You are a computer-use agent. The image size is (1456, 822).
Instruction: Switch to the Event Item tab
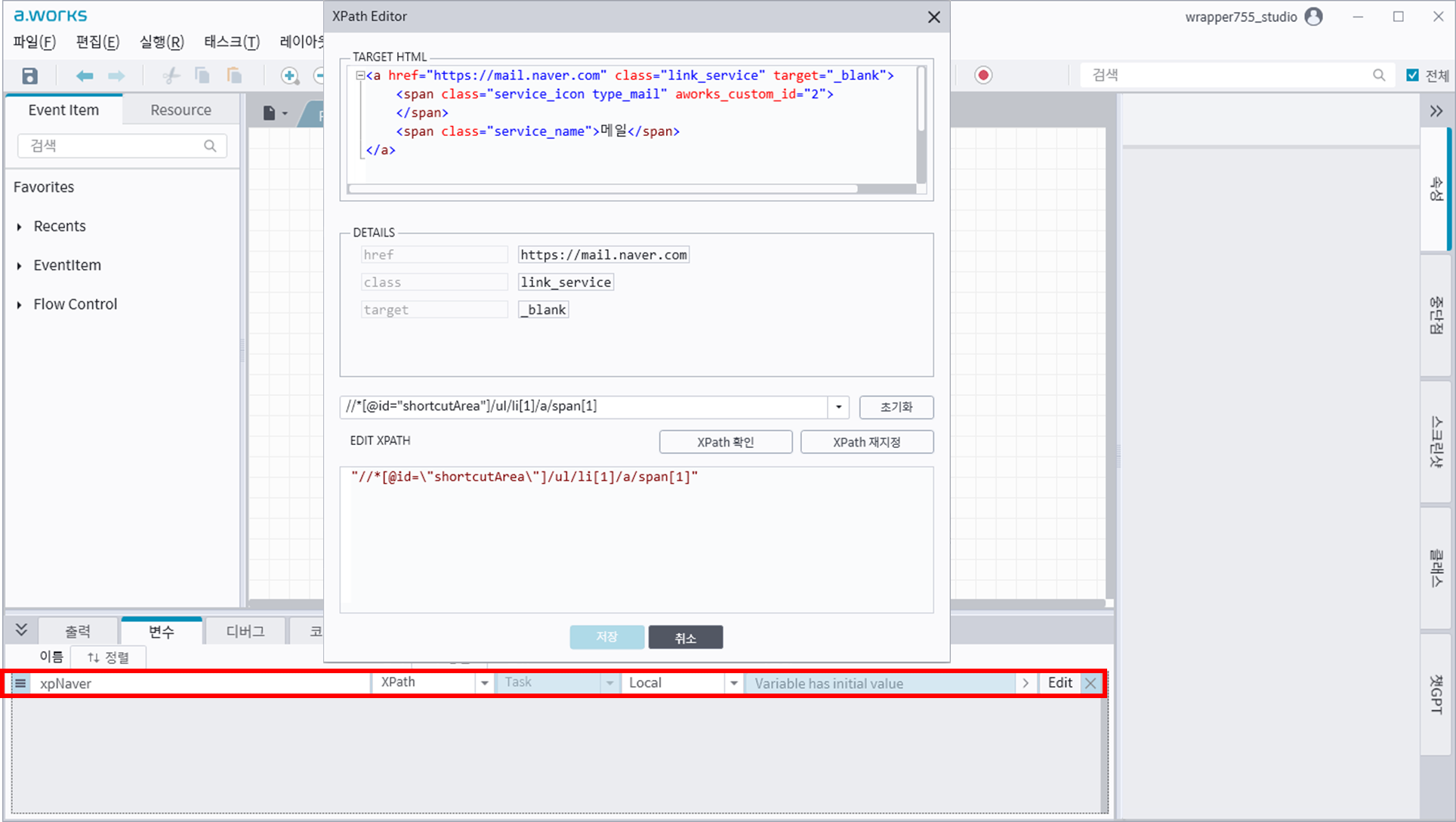pyautogui.click(x=63, y=110)
